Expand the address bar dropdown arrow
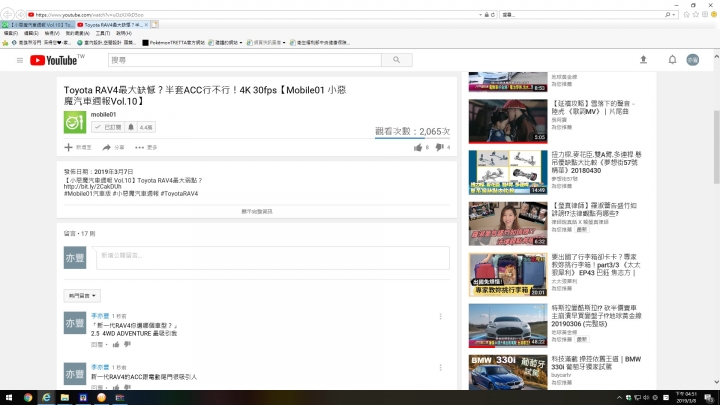 [x=480, y=15]
